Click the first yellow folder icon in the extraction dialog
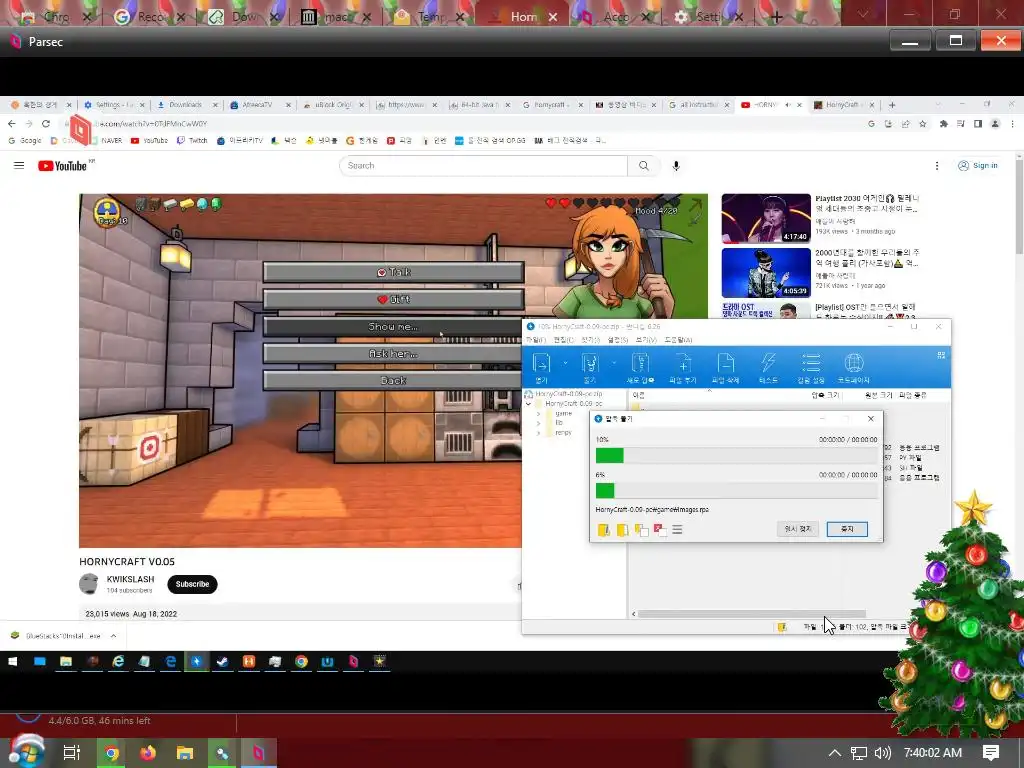 (603, 530)
